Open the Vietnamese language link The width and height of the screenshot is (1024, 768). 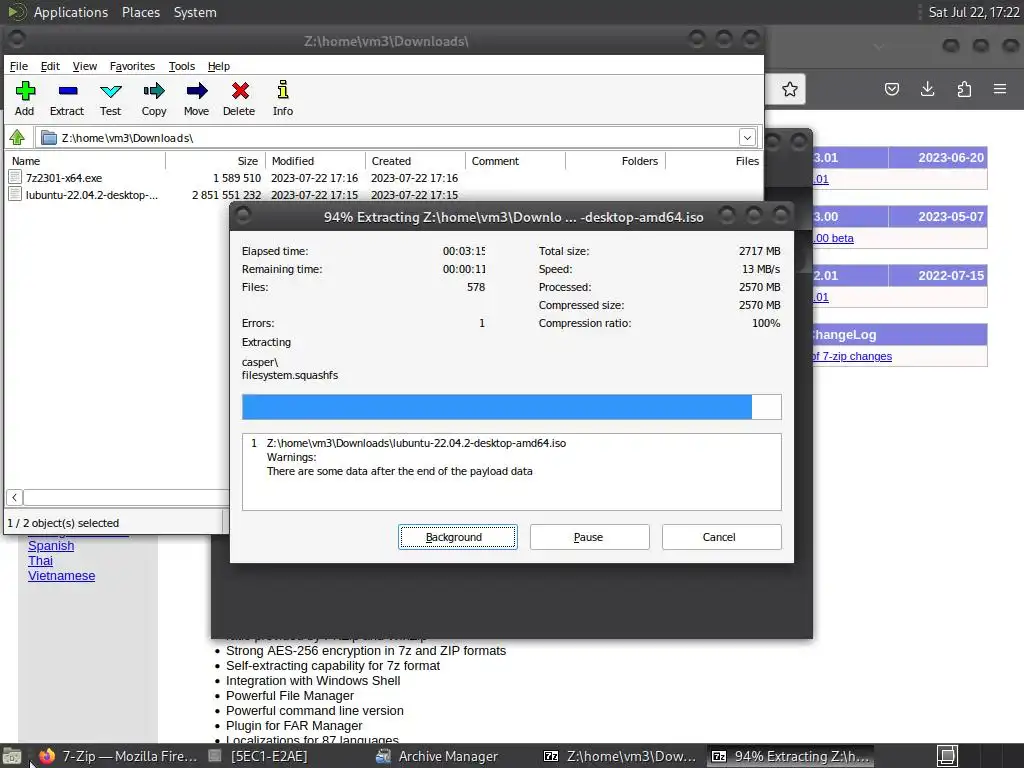click(x=61, y=575)
